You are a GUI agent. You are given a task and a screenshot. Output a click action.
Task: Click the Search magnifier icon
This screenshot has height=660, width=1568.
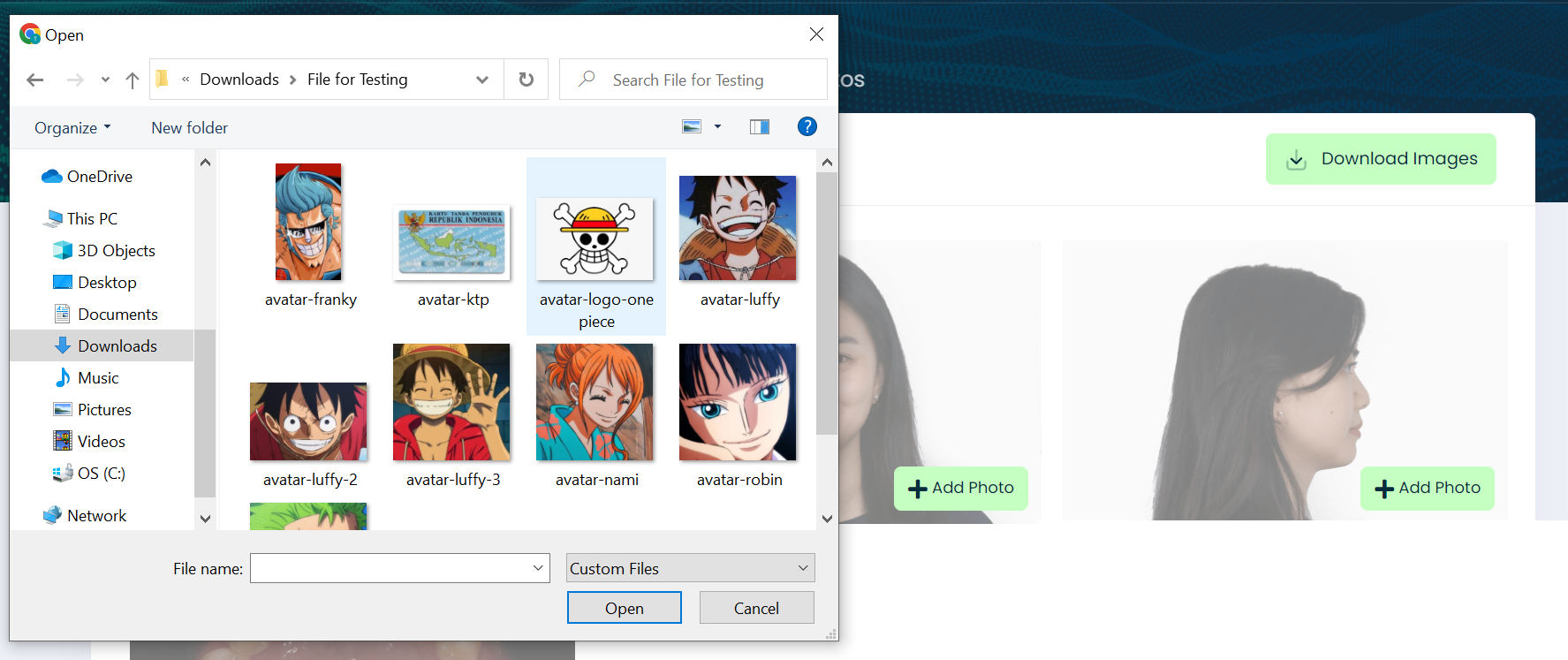coord(587,79)
